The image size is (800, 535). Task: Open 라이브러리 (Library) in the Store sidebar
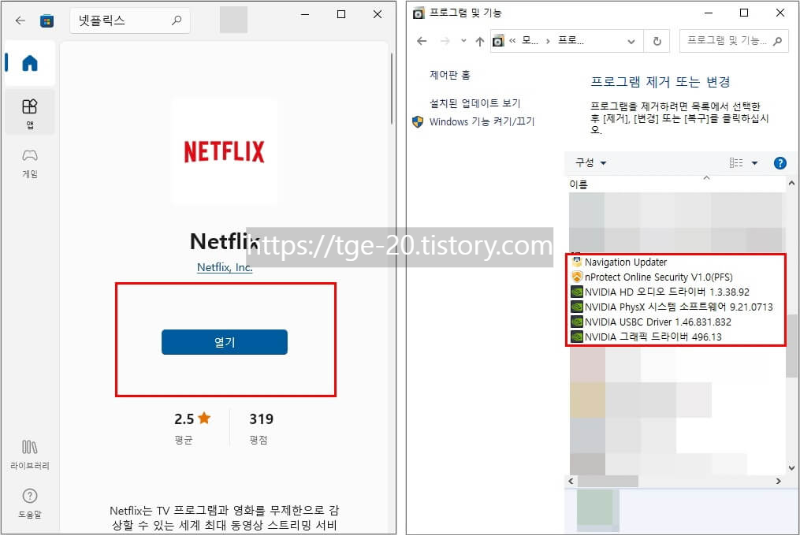[x=30, y=454]
